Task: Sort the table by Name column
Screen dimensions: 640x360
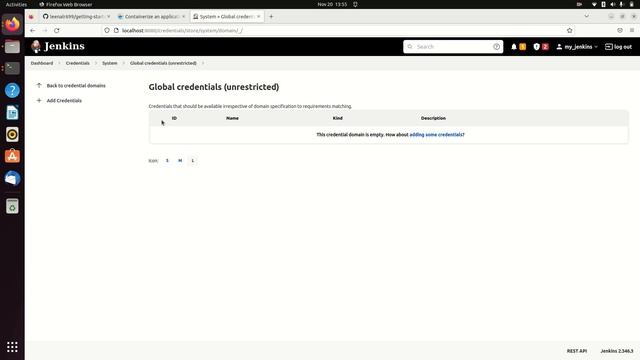Action: click(232, 118)
